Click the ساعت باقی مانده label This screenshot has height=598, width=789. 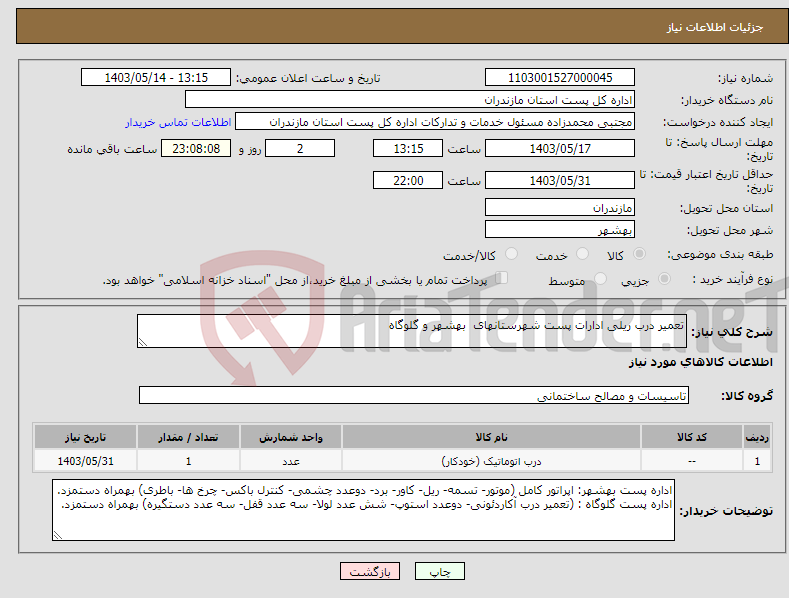click(112, 150)
